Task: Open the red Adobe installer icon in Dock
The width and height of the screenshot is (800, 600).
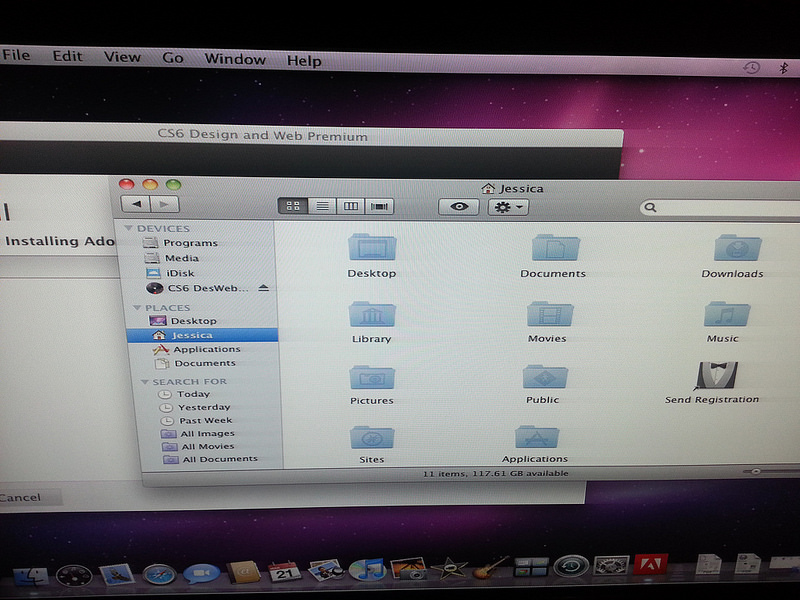Action: tap(651, 564)
